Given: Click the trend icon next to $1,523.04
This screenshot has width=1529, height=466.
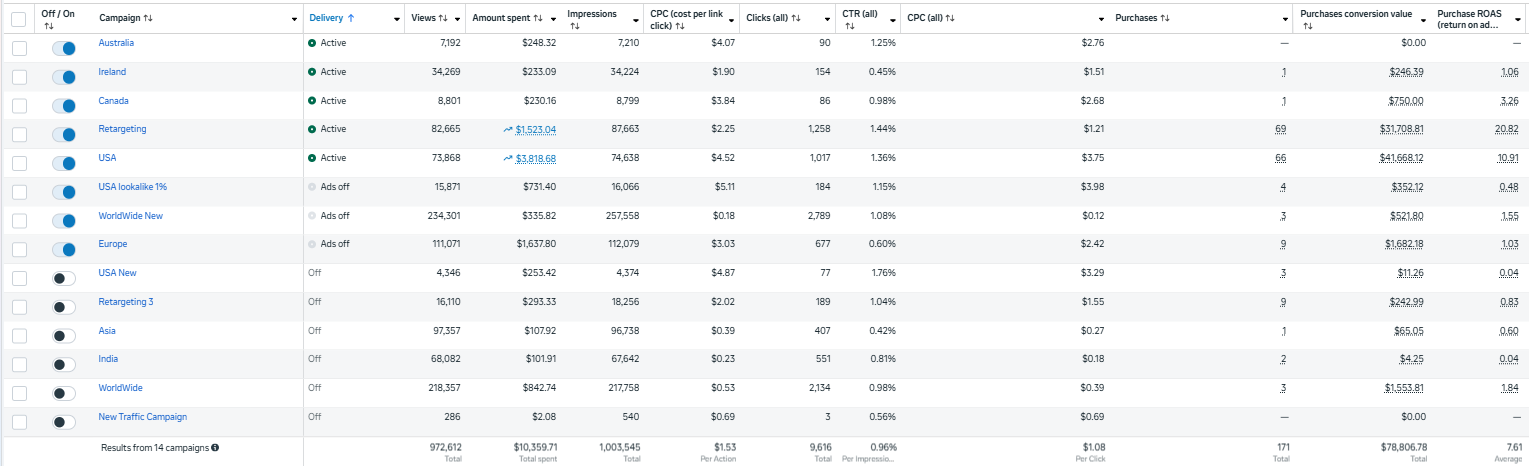Looking at the screenshot, I should click(509, 130).
